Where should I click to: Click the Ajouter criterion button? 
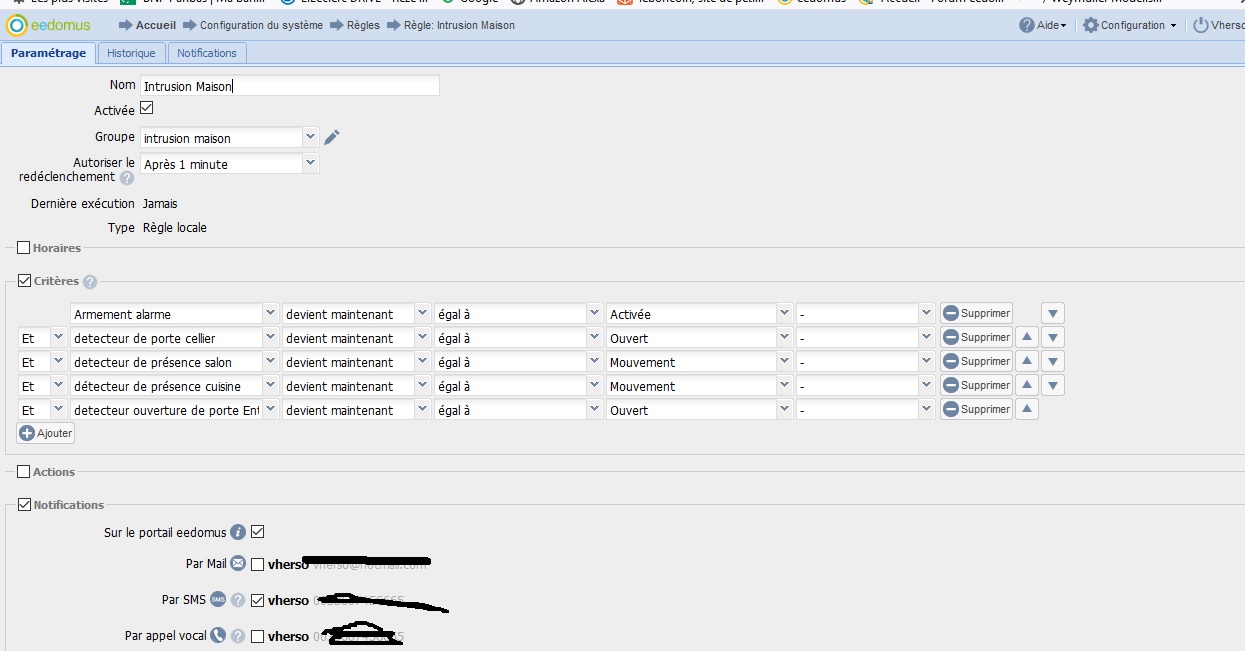tap(46, 433)
